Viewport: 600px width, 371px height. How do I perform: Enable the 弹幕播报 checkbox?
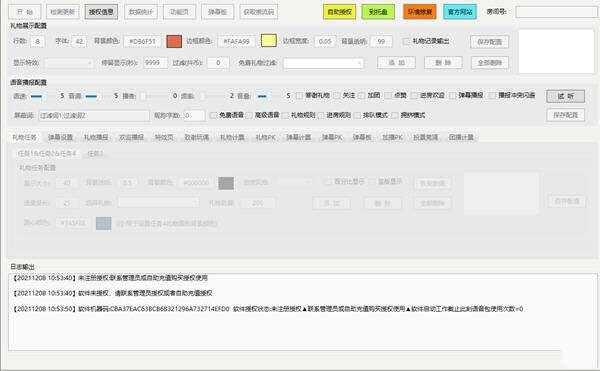coord(452,96)
